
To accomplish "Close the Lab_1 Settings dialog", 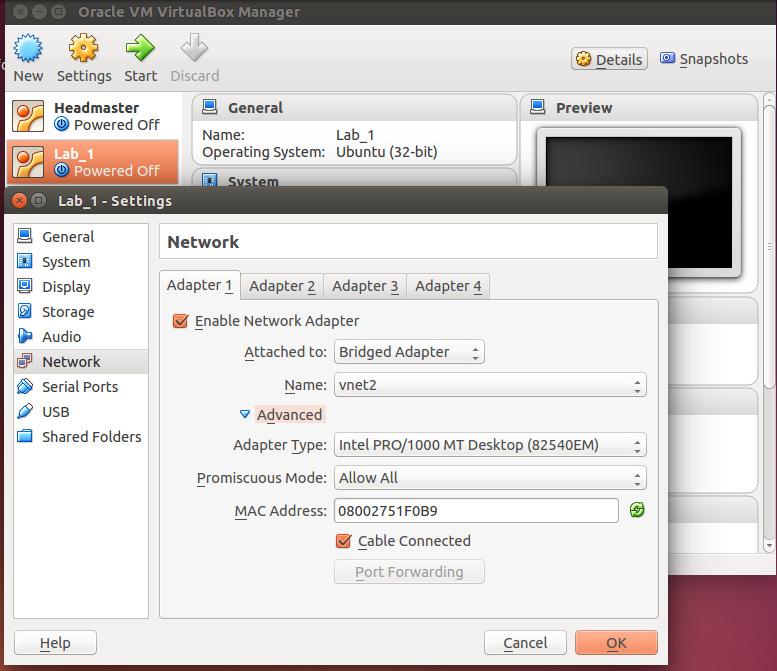I will 19,200.
